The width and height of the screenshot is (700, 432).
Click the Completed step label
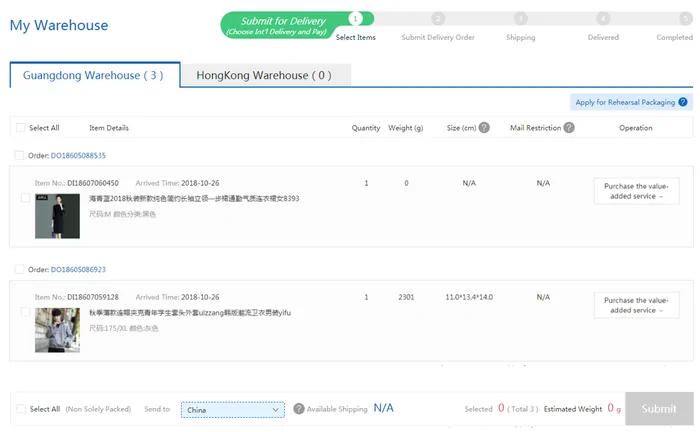(x=675, y=37)
